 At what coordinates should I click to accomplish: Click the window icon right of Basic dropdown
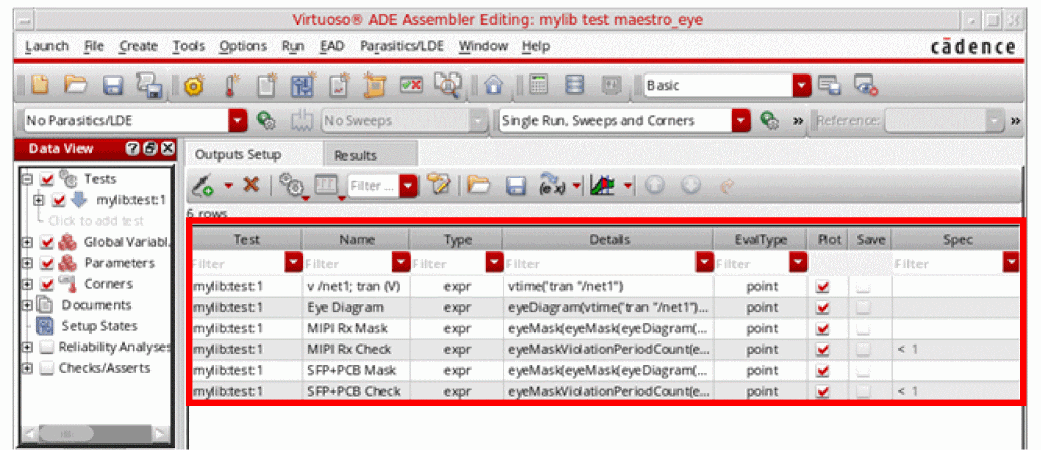[829, 86]
